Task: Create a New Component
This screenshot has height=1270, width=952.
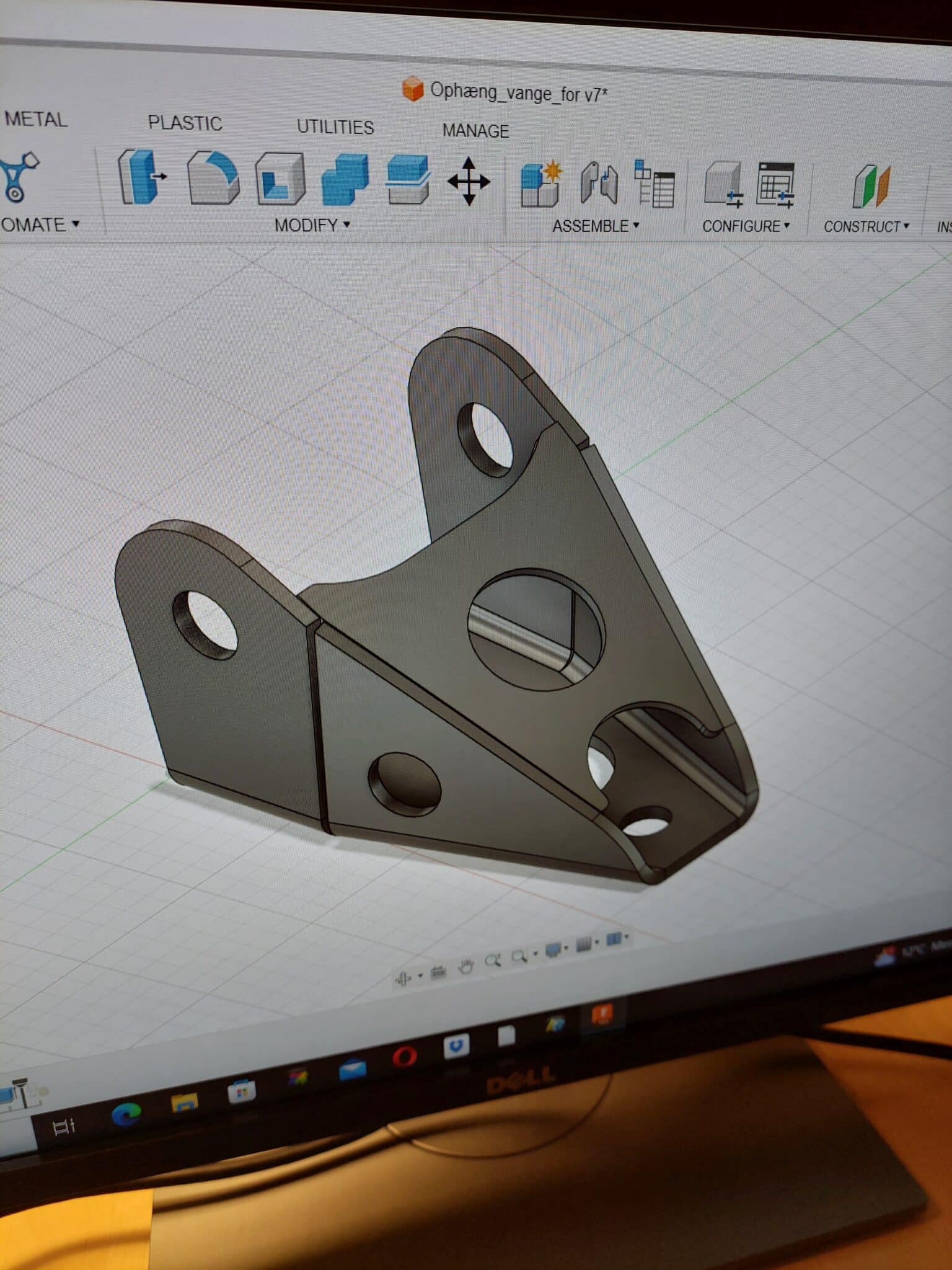Action: [540, 183]
